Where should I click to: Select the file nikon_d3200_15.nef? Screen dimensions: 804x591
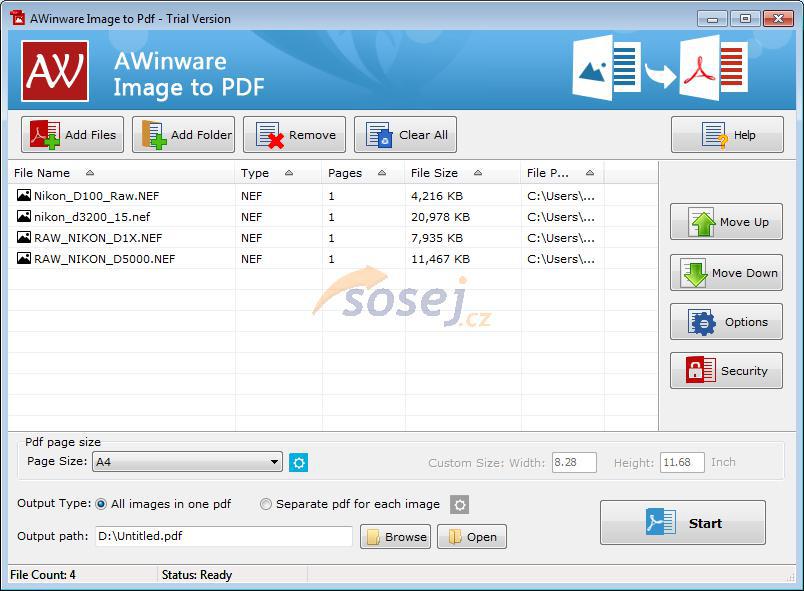(x=92, y=217)
